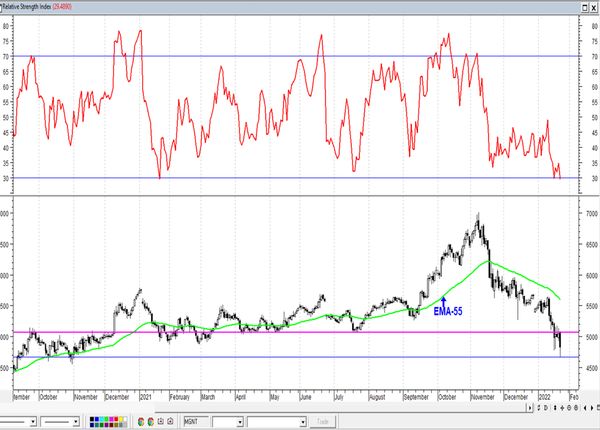Select the EMA-55 text label on chart
Image resolution: width=600 pixels, height=430 pixels.
445,312
